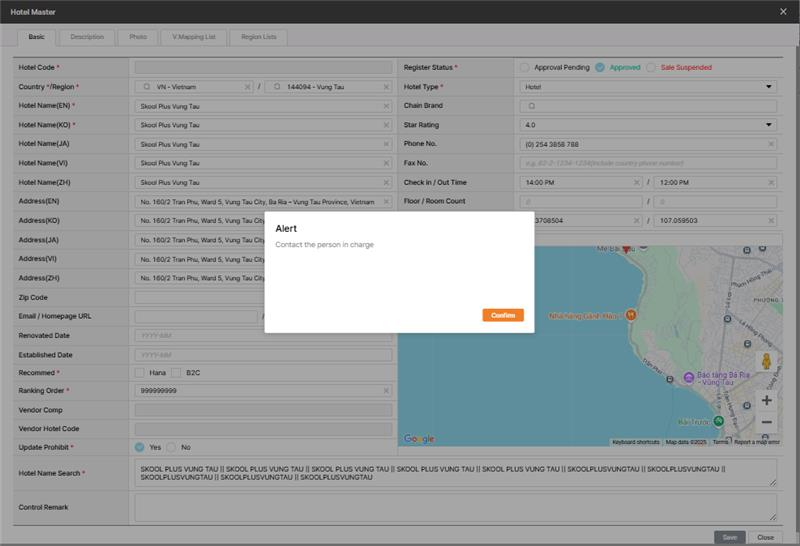This screenshot has width=800, height=546.
Task: Click the Save button at bottom
Action: pyautogui.click(x=729, y=537)
